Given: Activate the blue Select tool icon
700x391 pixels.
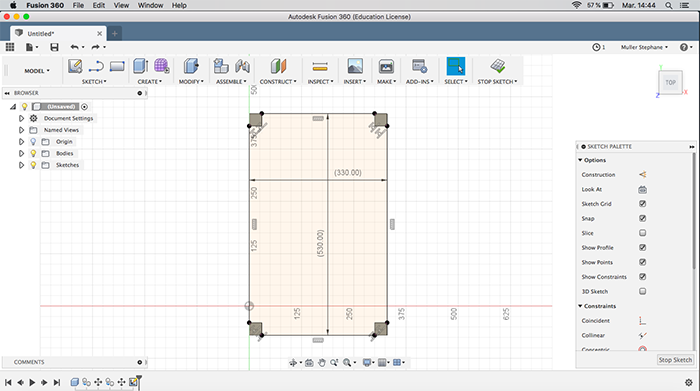Looking at the screenshot, I should [456, 66].
